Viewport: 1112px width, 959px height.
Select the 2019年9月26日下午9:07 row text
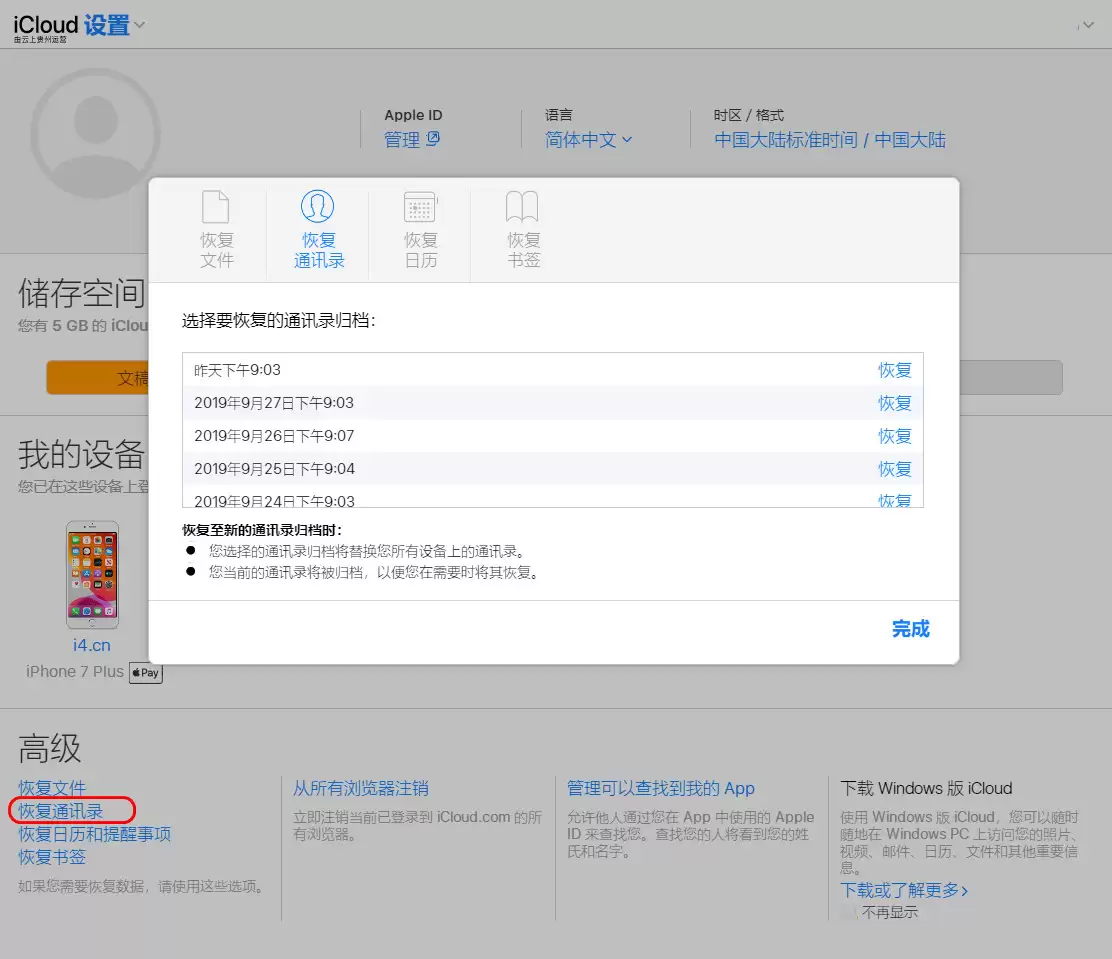pyautogui.click(x=274, y=436)
